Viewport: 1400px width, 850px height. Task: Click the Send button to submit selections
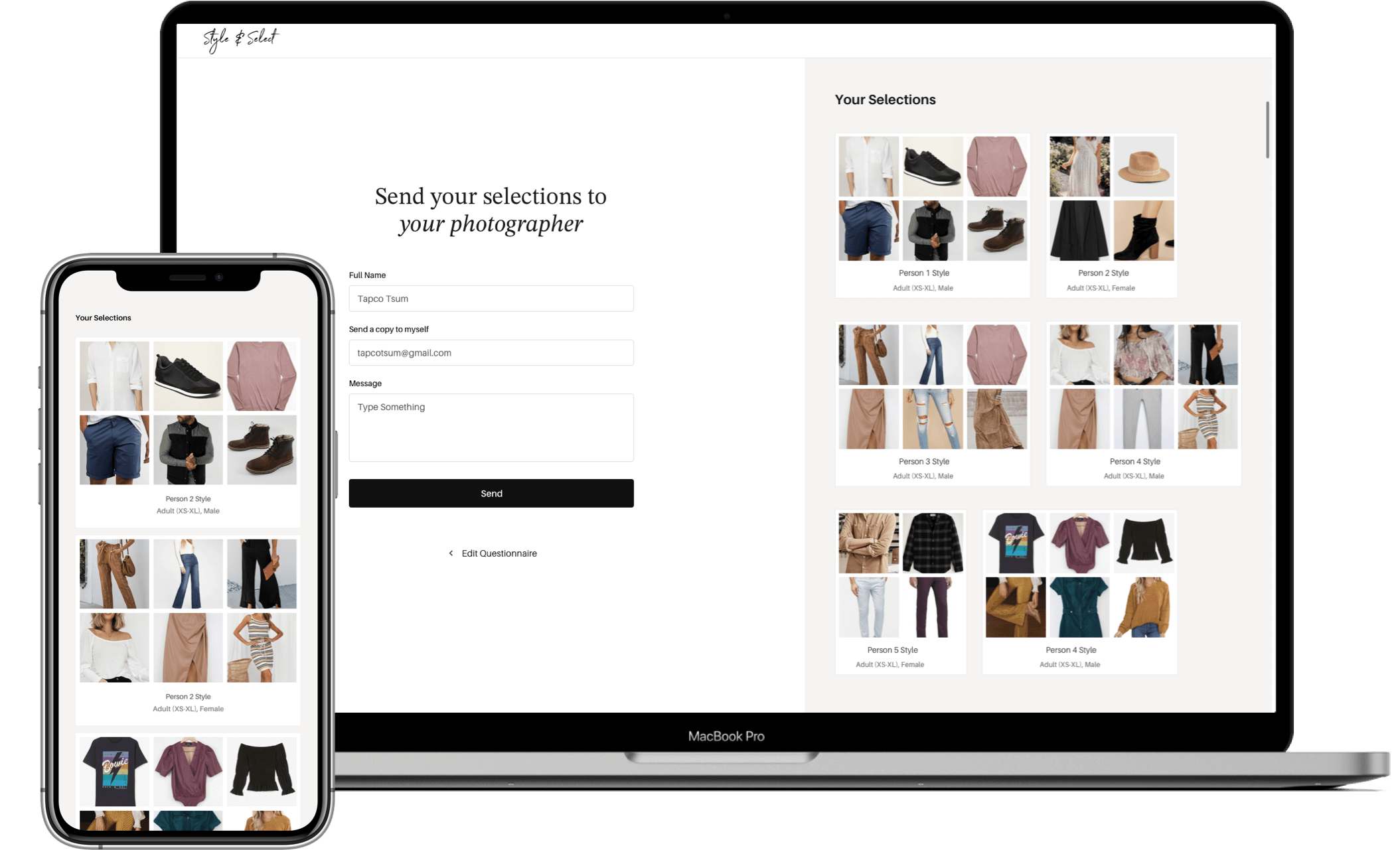coord(491,492)
